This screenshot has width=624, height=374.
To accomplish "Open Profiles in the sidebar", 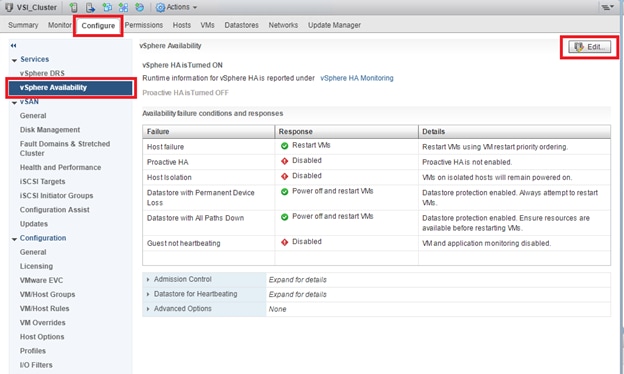I will 33,351.
